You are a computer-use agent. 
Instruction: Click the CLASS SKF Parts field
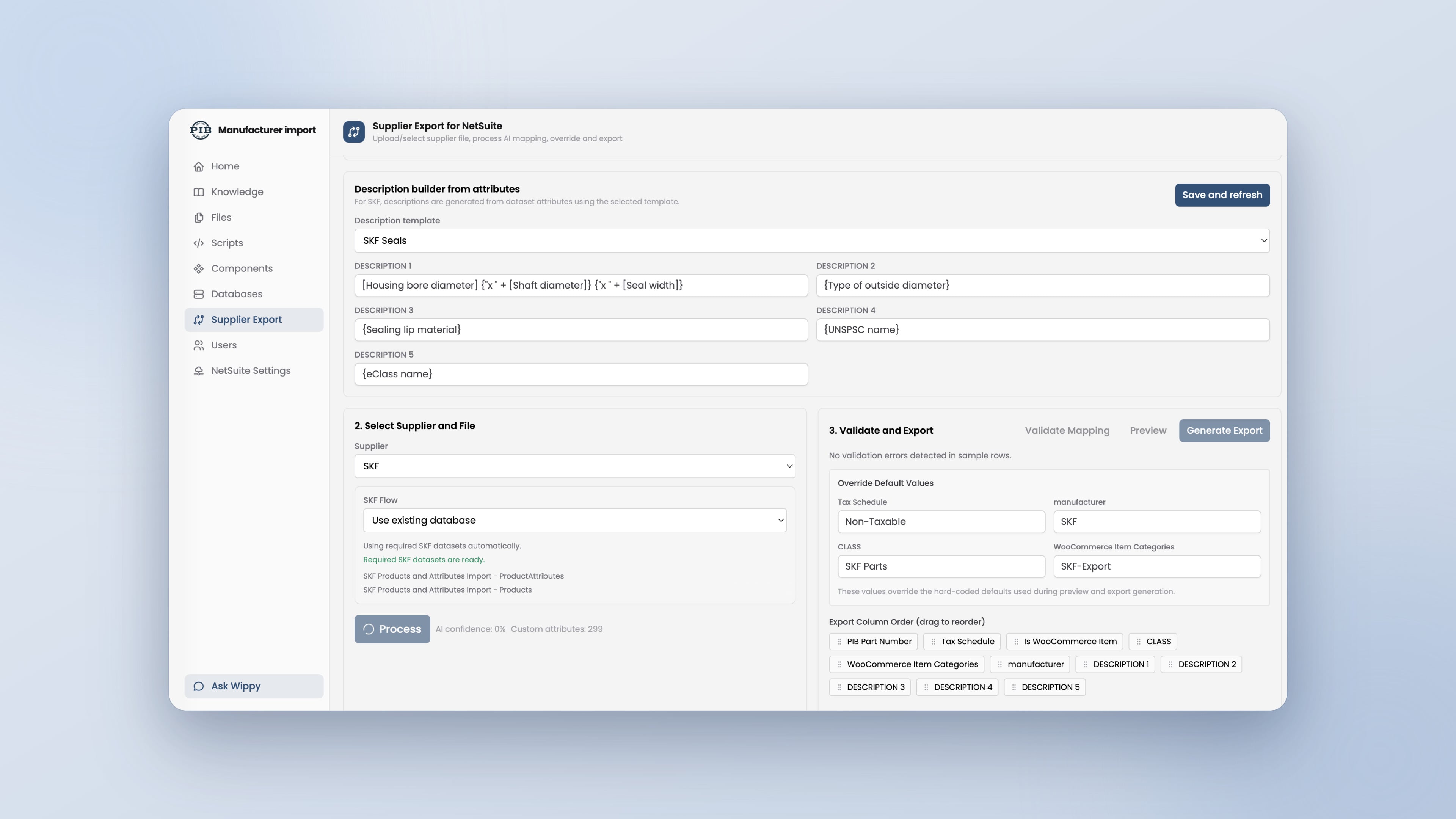pos(941,566)
